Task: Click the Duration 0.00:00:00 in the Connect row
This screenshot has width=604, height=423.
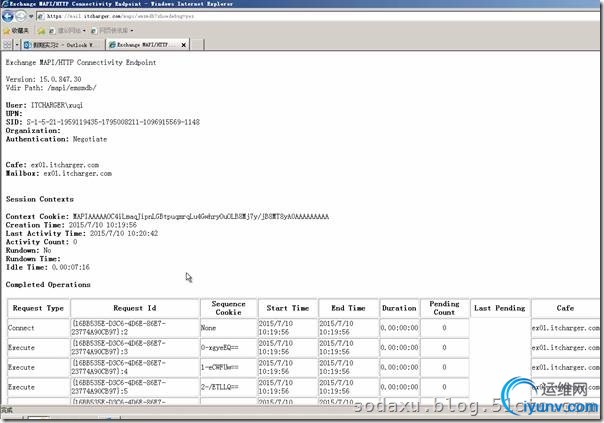Action: pos(399,328)
